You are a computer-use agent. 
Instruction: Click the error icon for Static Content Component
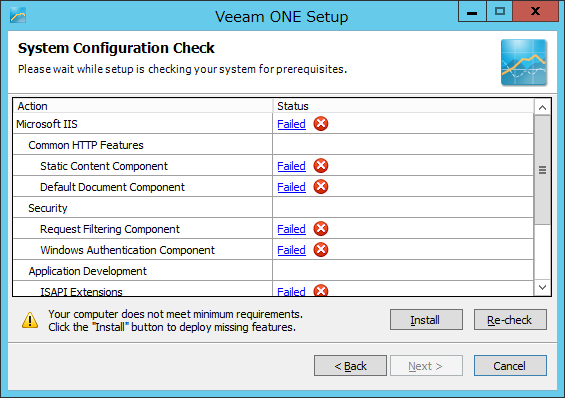[x=320, y=166]
